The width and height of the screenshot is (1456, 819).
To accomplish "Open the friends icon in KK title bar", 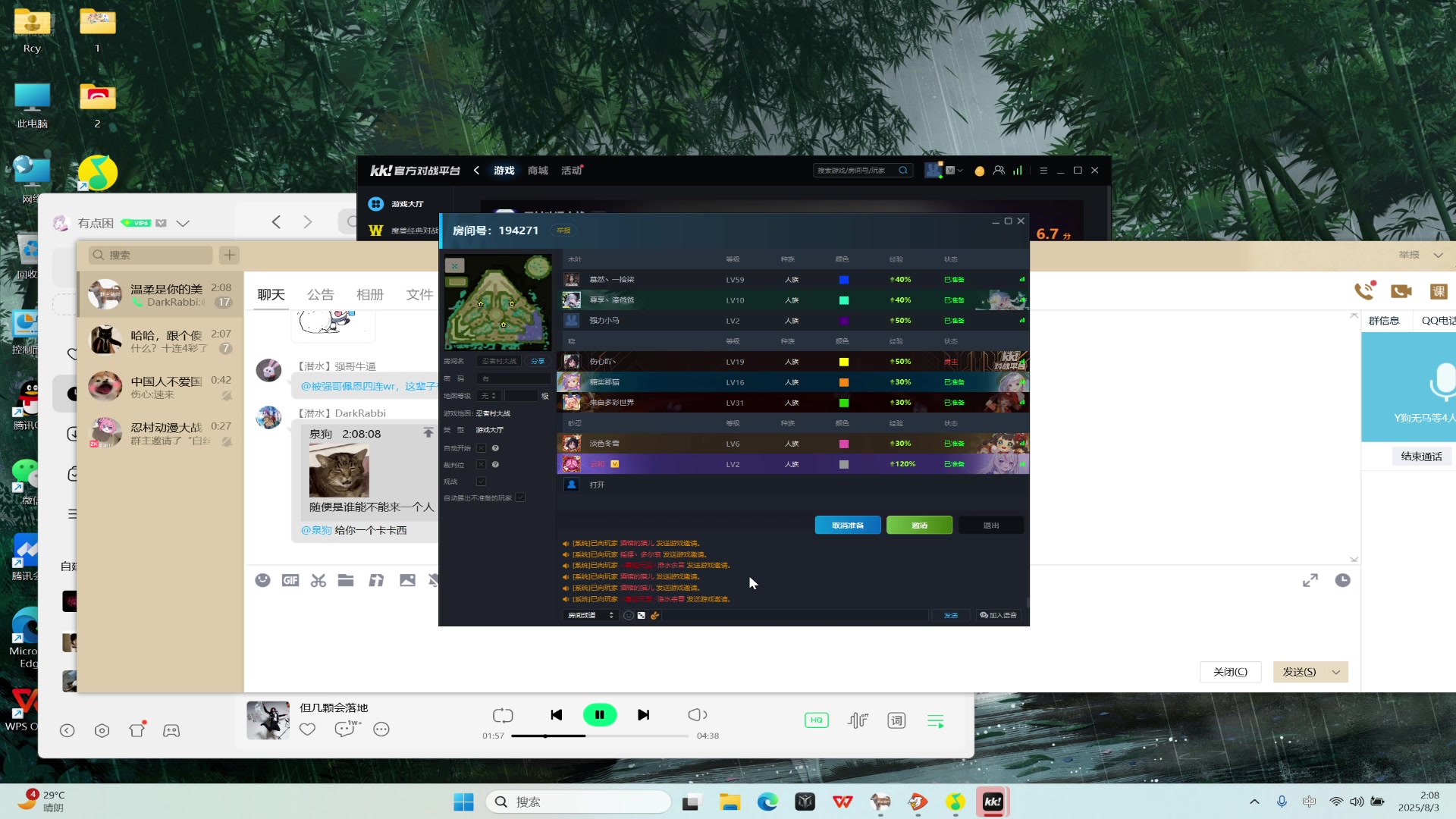I will 999,171.
